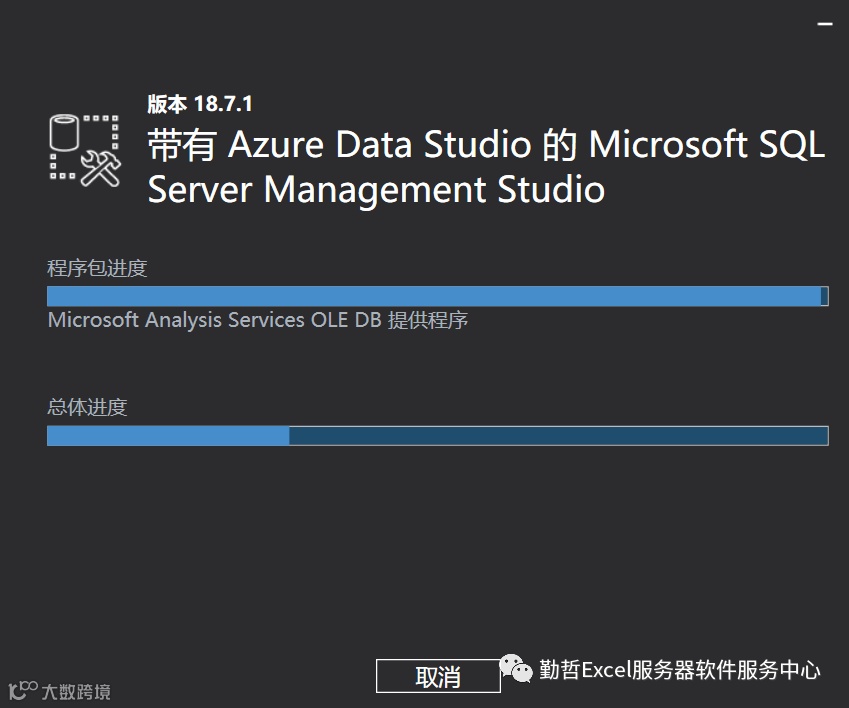Click the 提供程序 words in the package status line
Screen dimensions: 849x708
coord(428,321)
